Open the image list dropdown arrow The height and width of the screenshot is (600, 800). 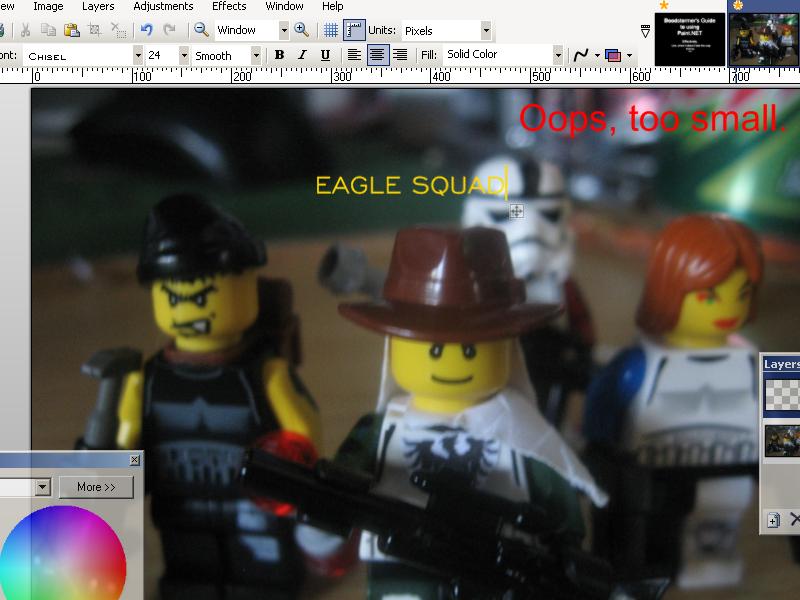(x=645, y=31)
